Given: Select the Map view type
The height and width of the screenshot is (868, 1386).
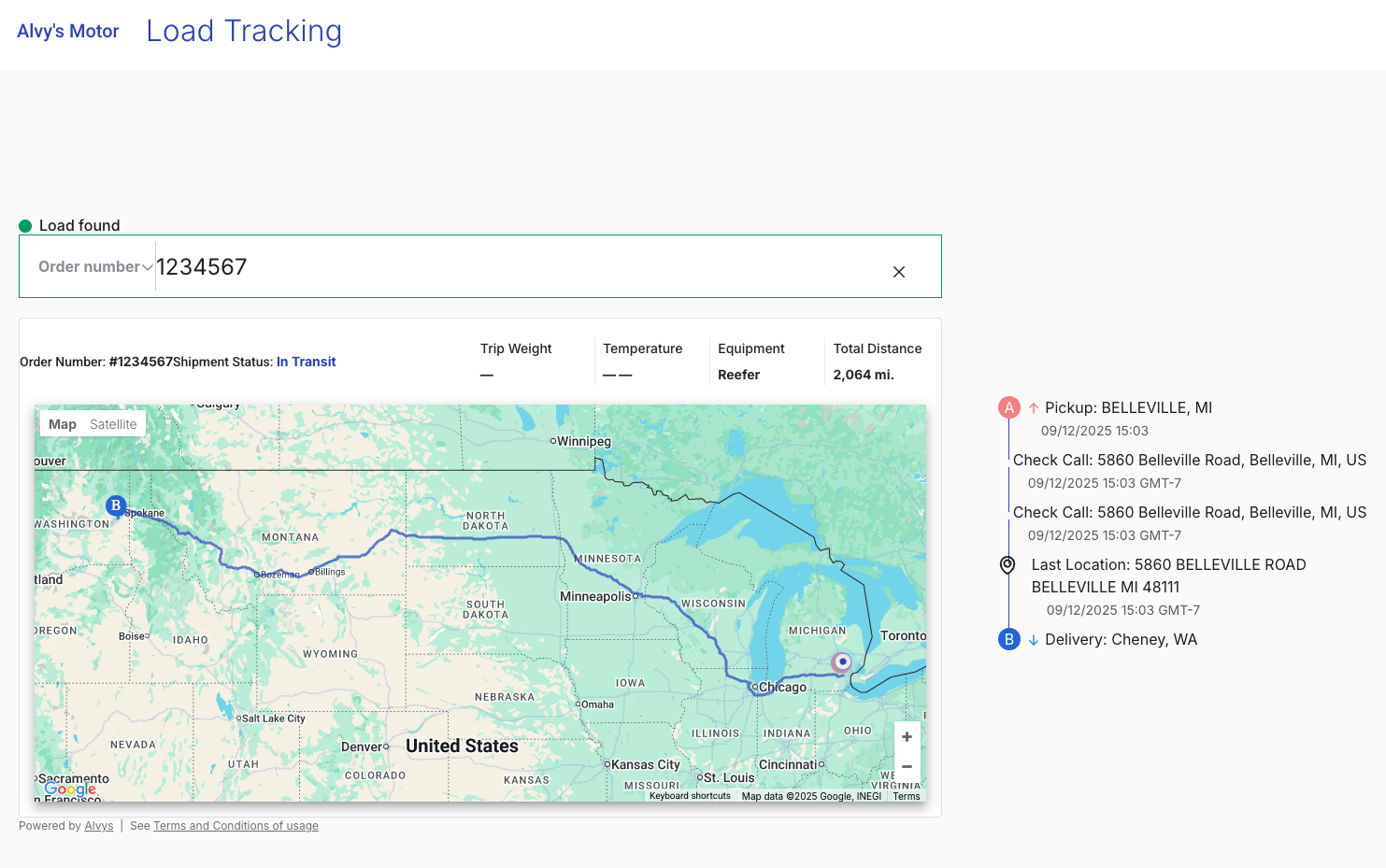Looking at the screenshot, I should pos(63,424).
